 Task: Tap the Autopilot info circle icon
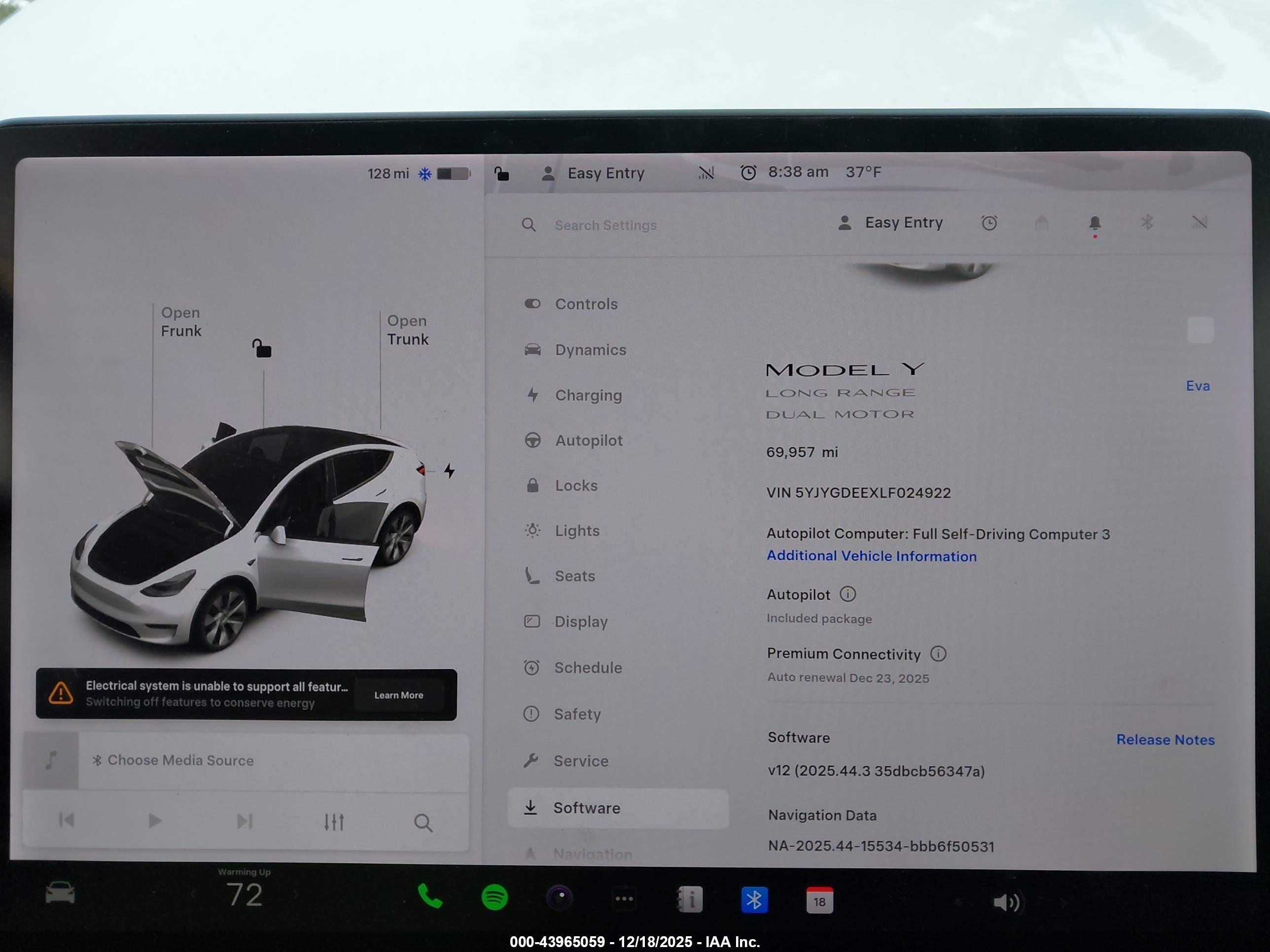coord(848,594)
